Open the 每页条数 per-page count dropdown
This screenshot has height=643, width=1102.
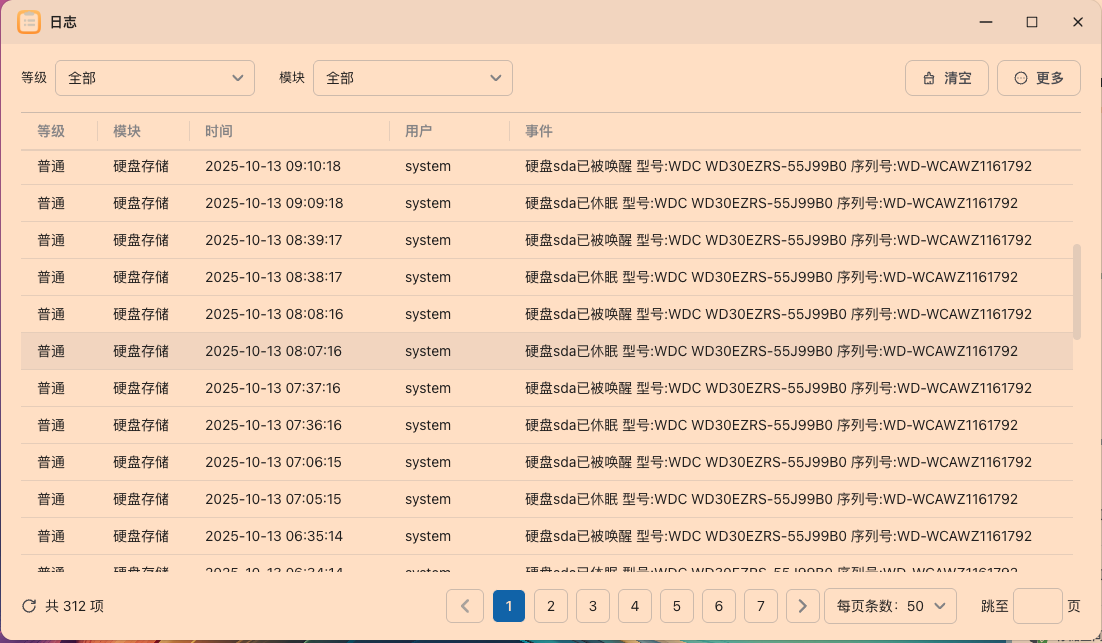[x=889, y=606]
